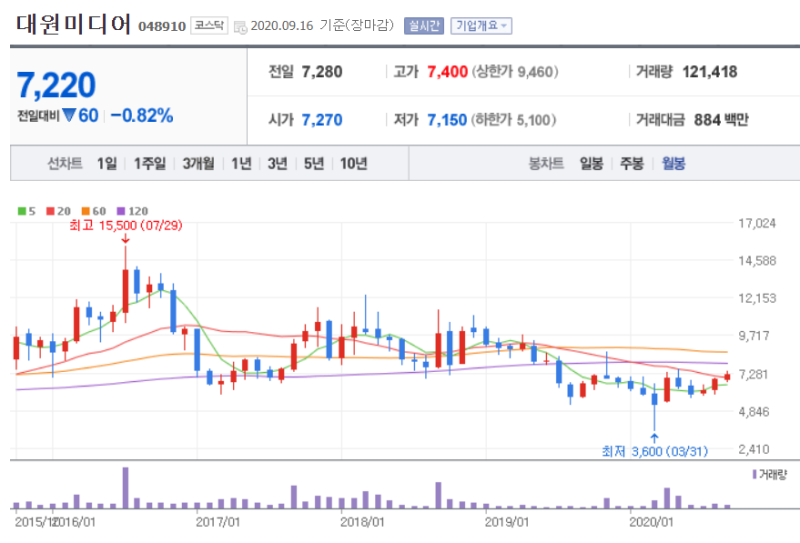Image resolution: width=800 pixels, height=543 pixels.
Task: Click the current price 7,220
Action: click(56, 85)
